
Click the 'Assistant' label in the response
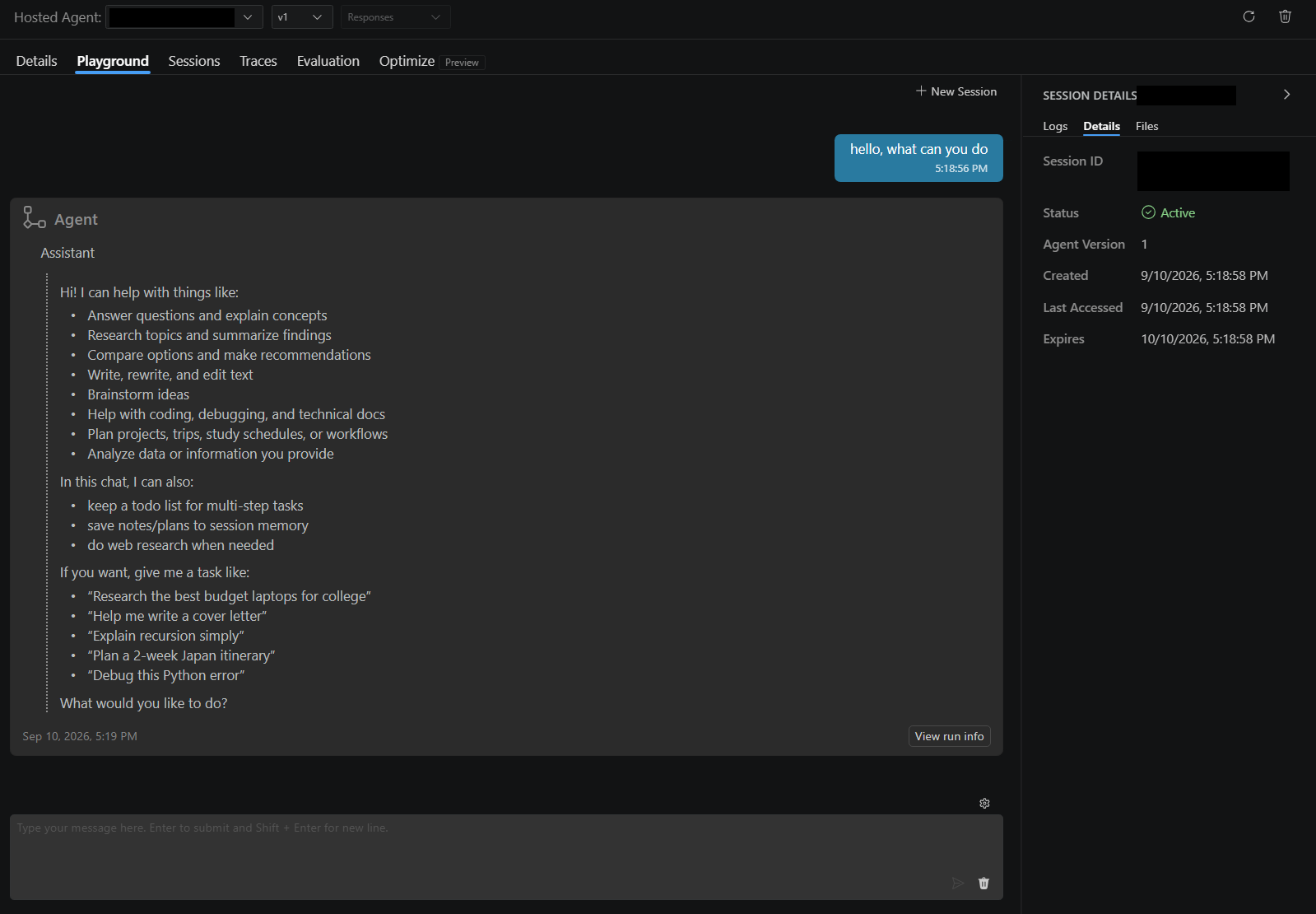point(67,253)
